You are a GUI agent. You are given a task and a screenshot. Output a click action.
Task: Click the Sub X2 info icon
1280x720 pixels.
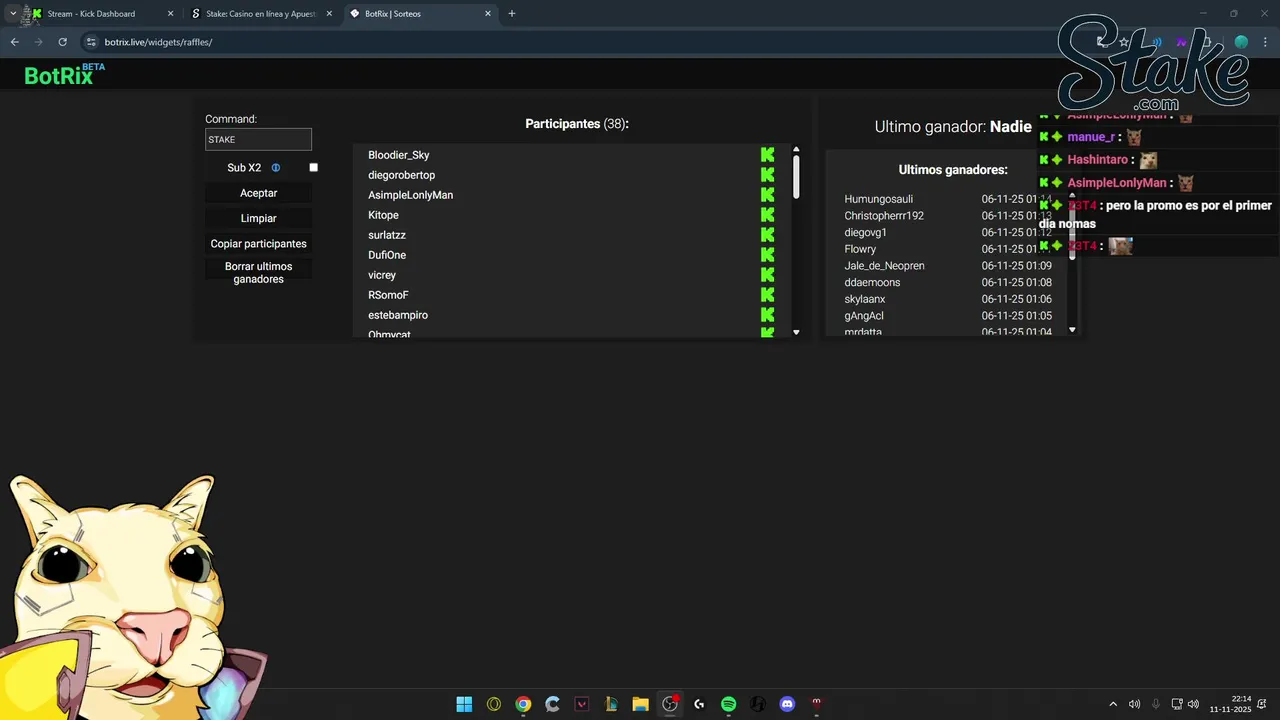276,168
